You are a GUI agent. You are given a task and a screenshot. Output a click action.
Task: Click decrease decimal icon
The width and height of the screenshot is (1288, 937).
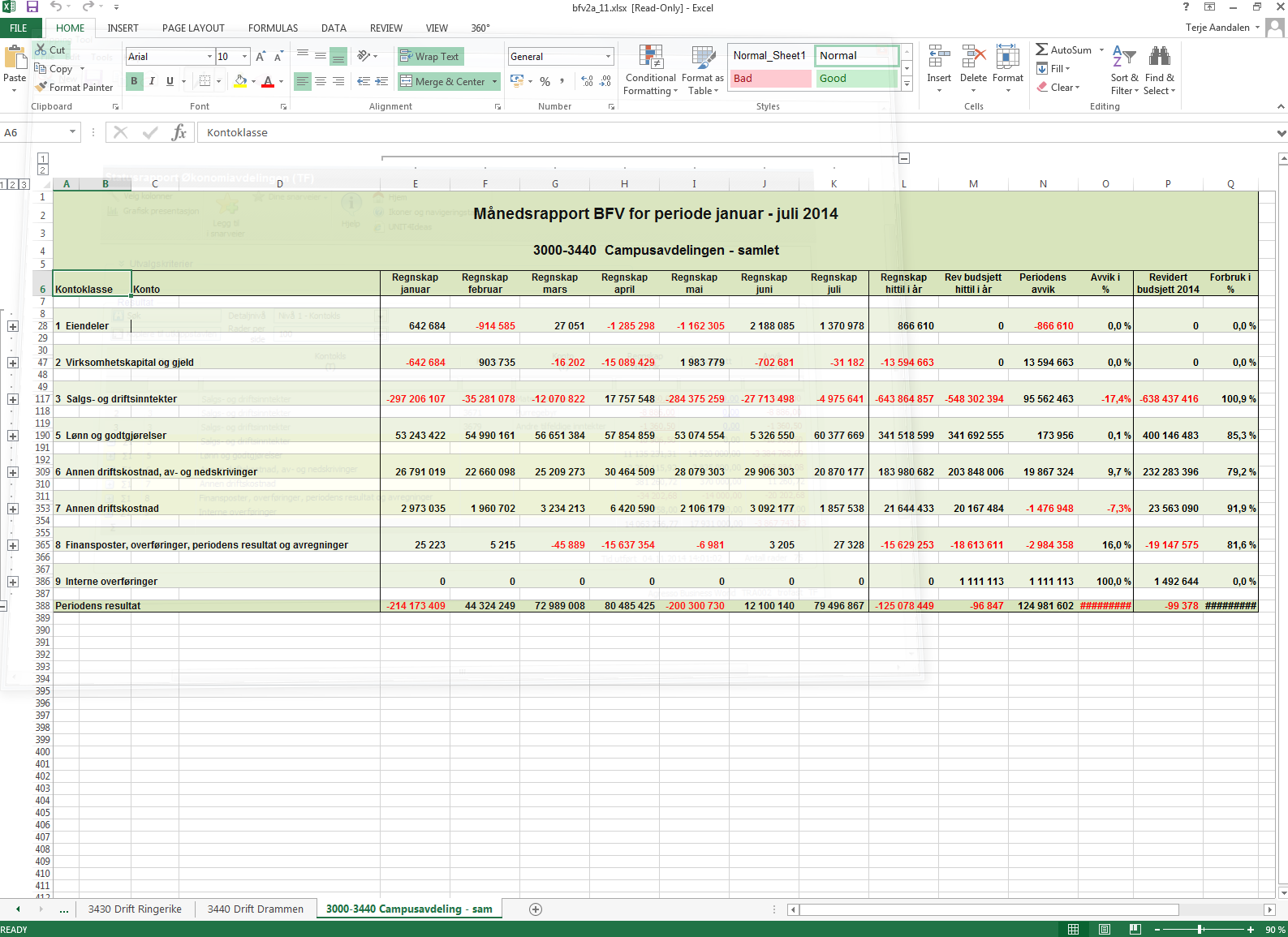[x=605, y=81]
